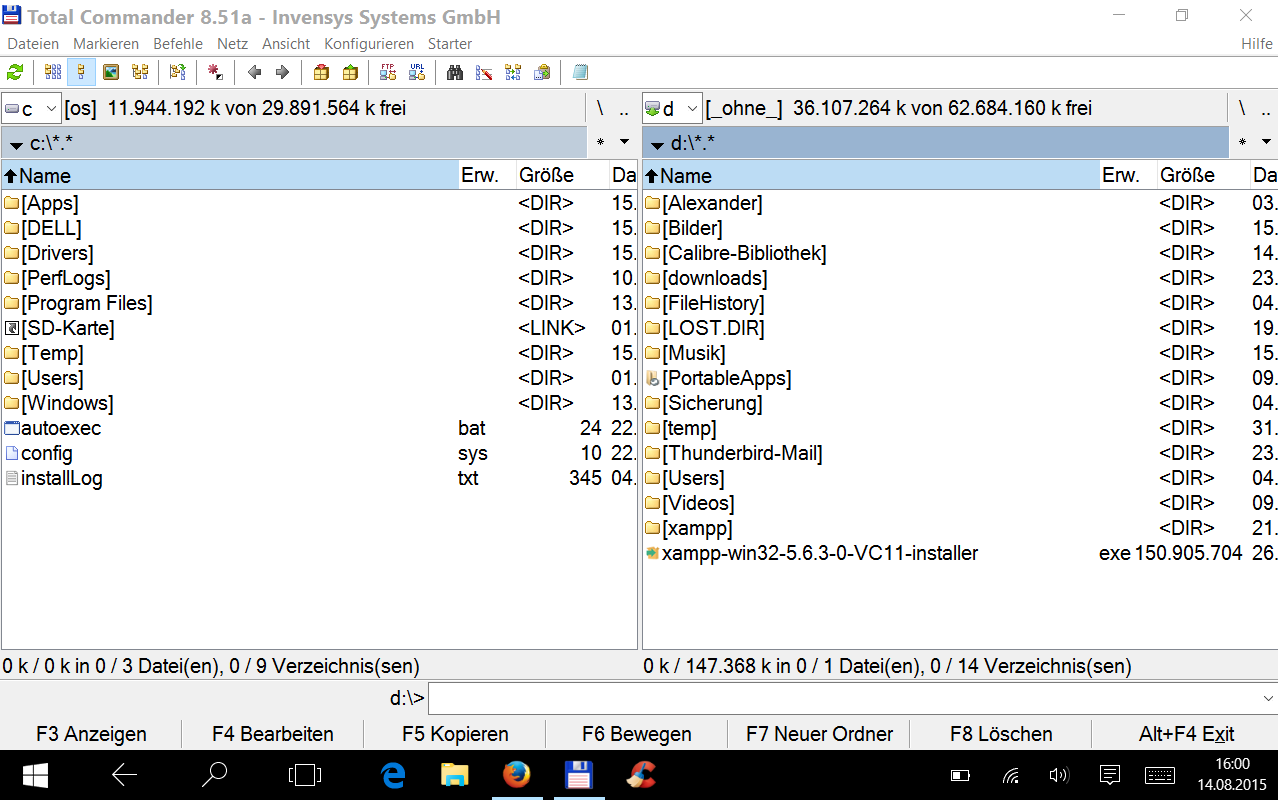Open the Netz menu
This screenshot has height=800, width=1278.
coord(233,44)
